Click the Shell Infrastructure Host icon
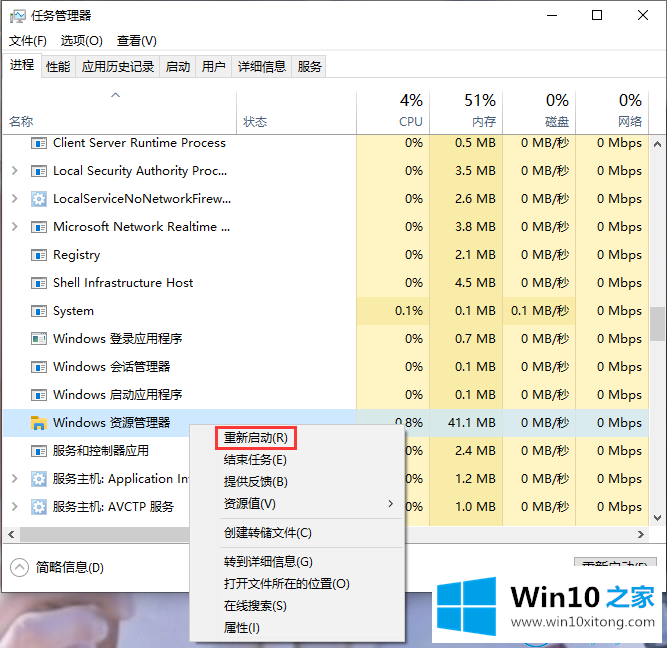Viewport: 667px width, 648px height. coord(39,283)
